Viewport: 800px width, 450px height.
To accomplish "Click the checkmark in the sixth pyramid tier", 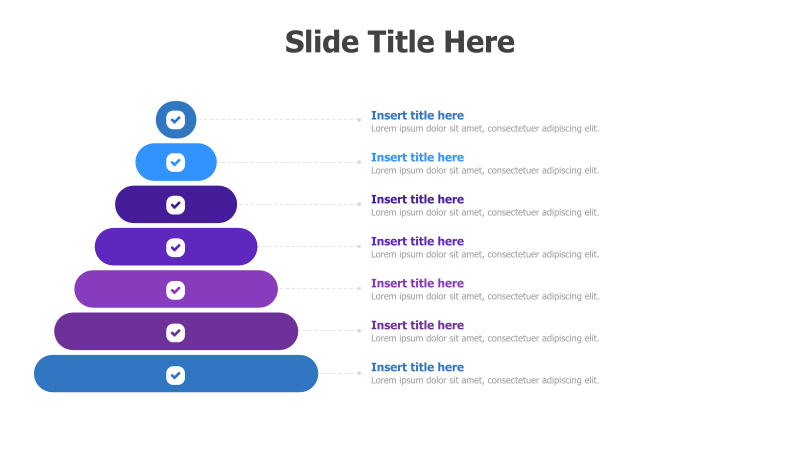I will tap(176, 331).
